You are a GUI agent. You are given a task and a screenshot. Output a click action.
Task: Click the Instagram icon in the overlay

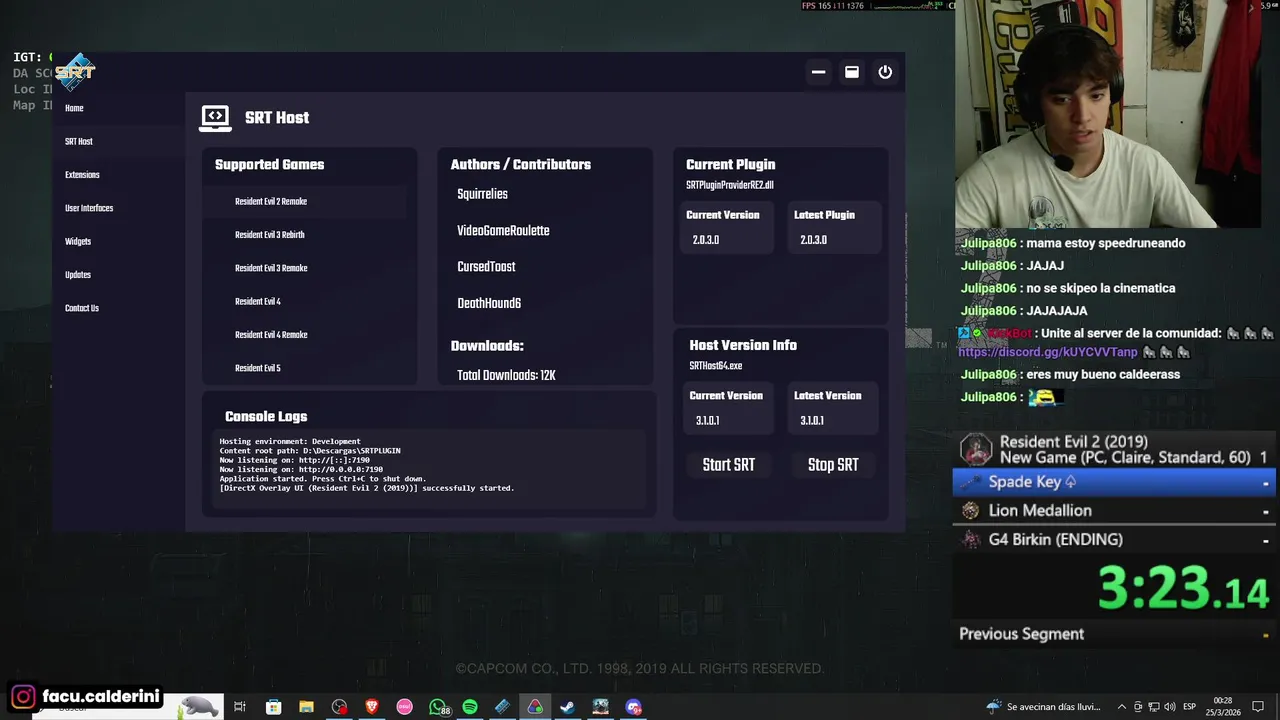click(x=23, y=697)
